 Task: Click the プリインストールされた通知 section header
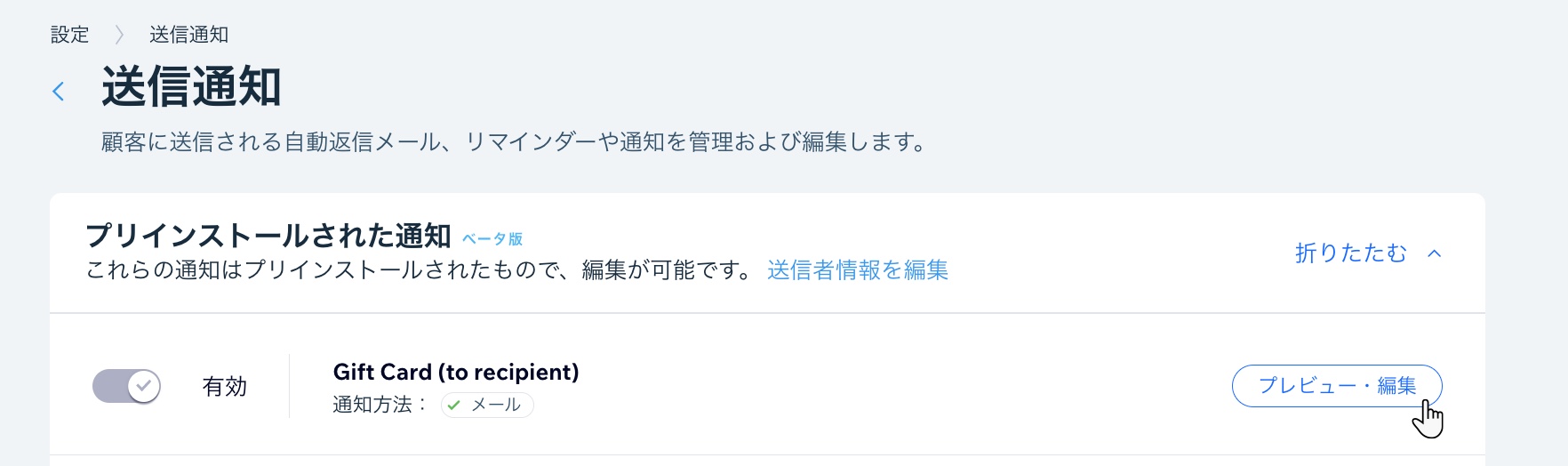pyautogui.click(x=268, y=236)
